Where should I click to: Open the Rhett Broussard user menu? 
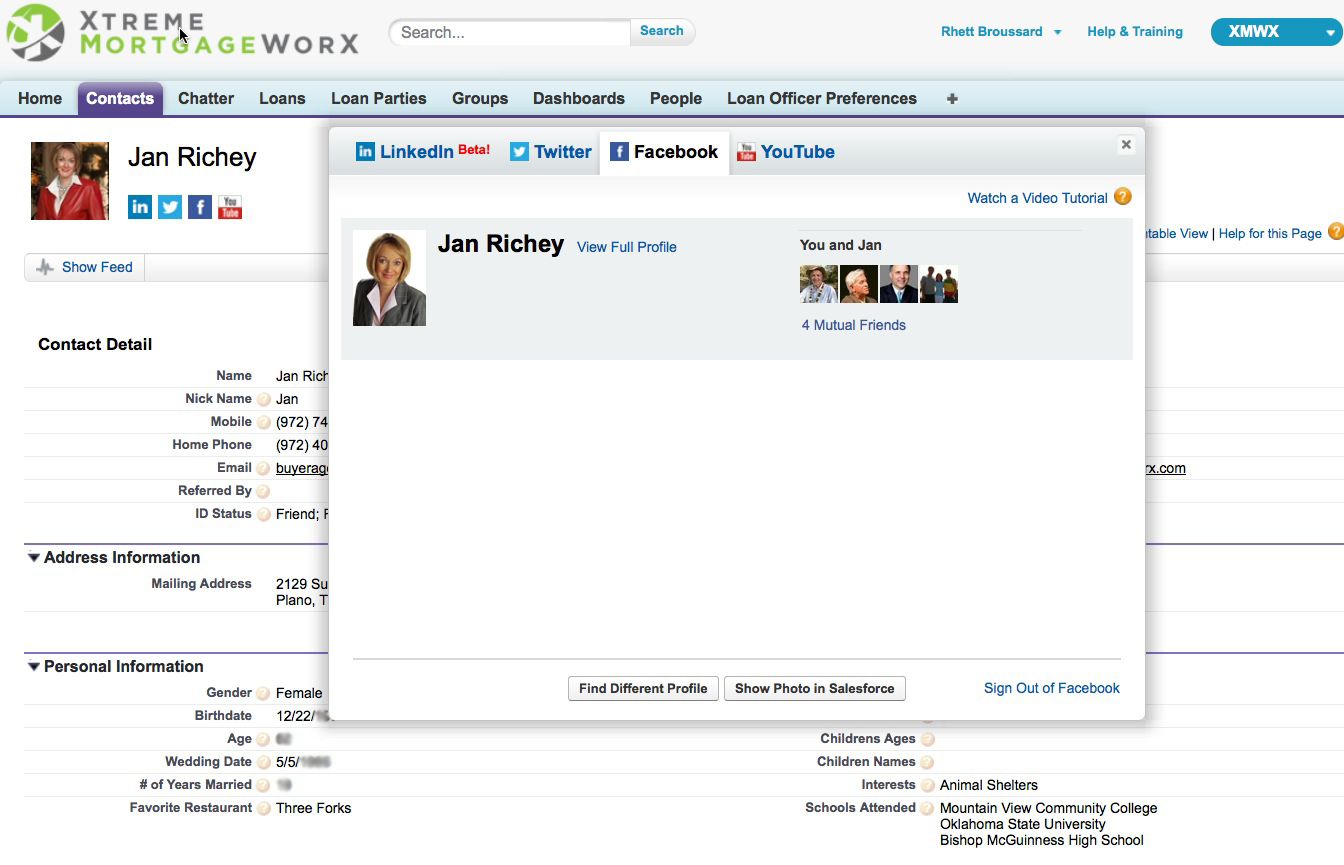[x=1001, y=32]
